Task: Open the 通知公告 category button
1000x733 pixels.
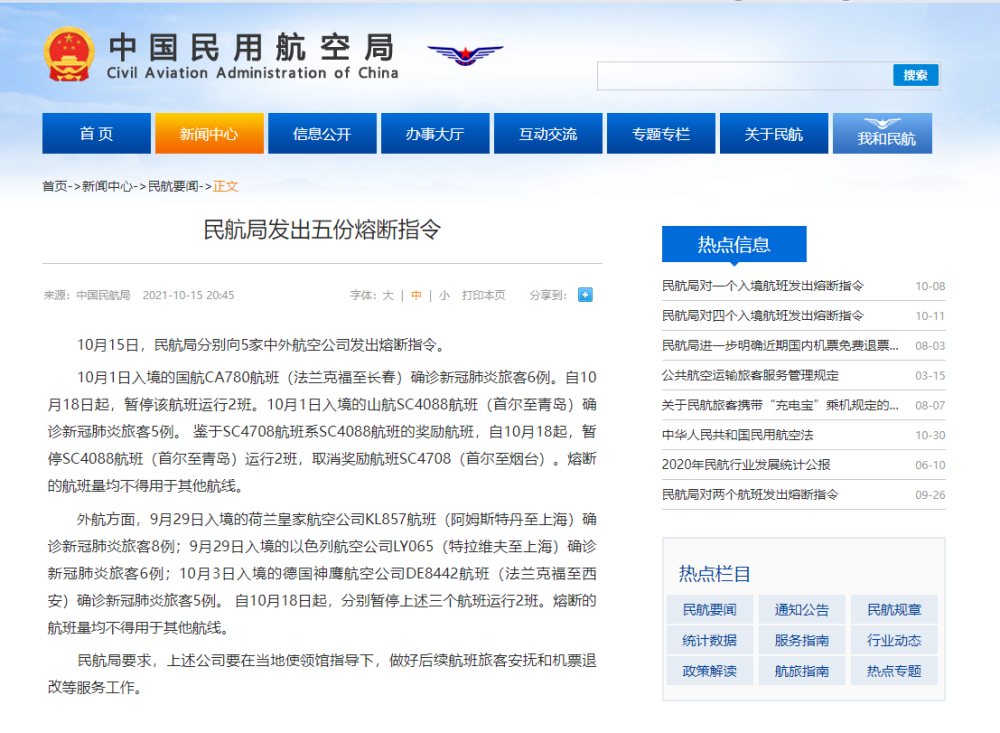Action: (802, 610)
